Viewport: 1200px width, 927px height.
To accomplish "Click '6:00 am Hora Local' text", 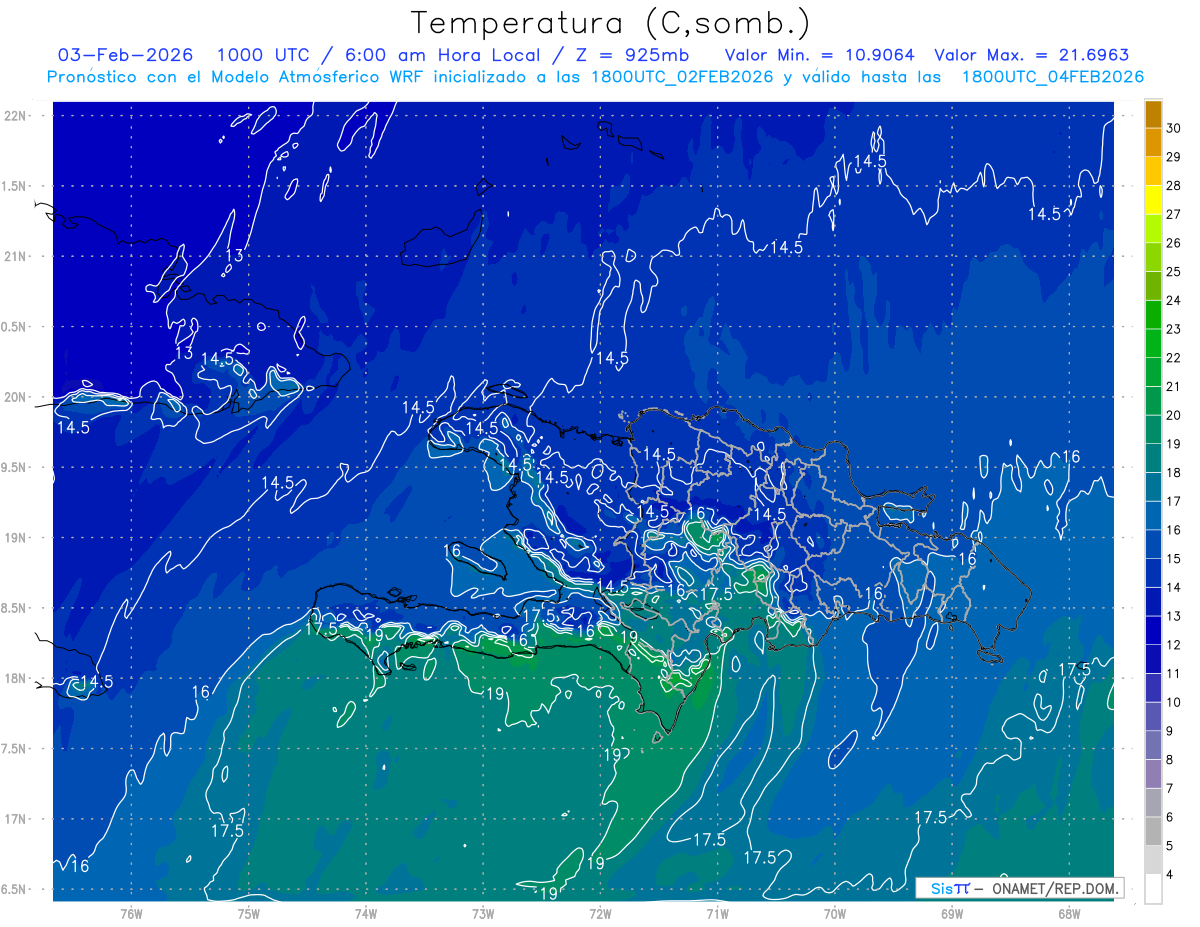I will [x=441, y=55].
